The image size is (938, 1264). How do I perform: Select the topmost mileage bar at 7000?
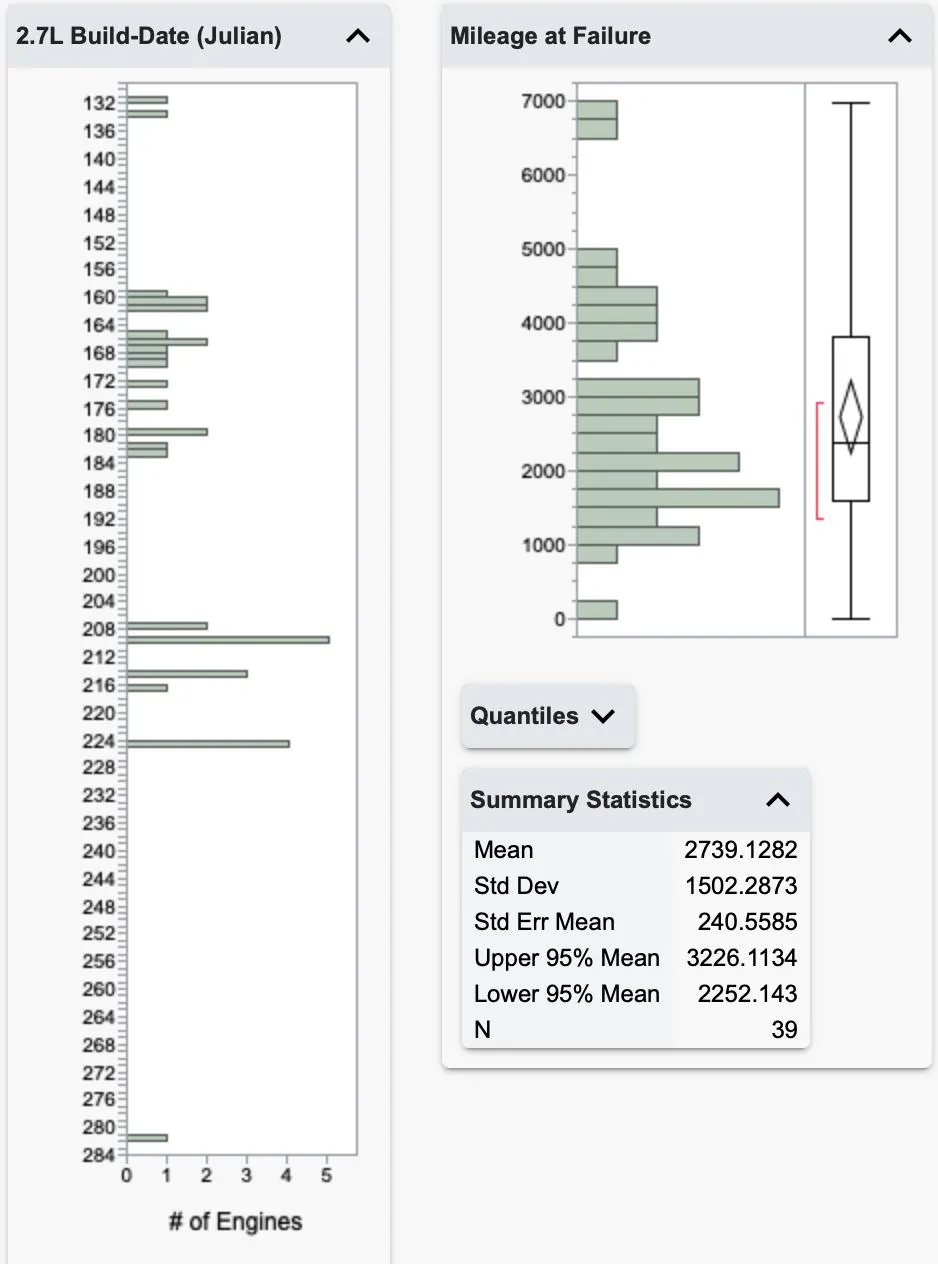[597, 110]
